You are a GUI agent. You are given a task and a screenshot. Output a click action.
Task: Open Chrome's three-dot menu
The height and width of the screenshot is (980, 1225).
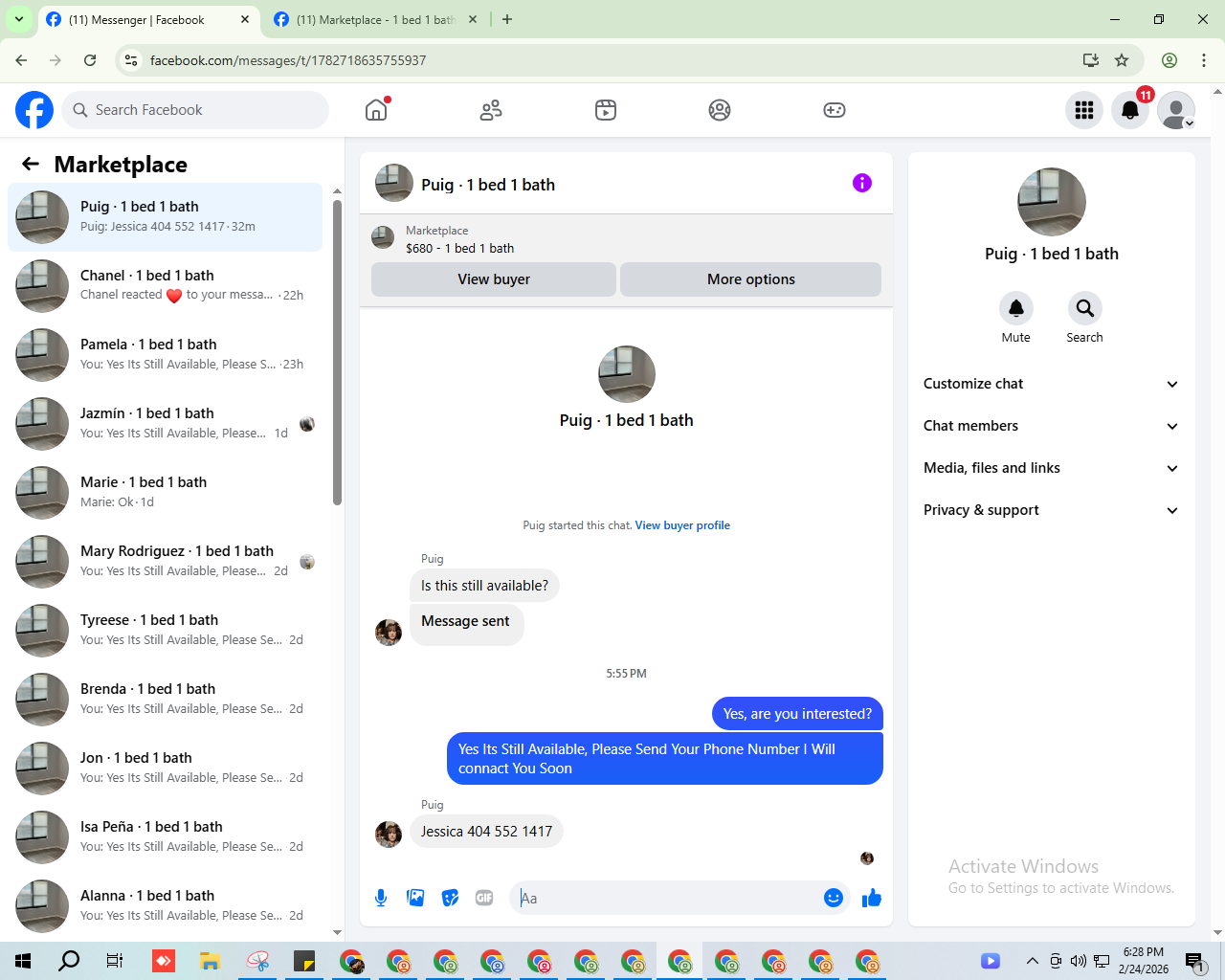(1204, 60)
